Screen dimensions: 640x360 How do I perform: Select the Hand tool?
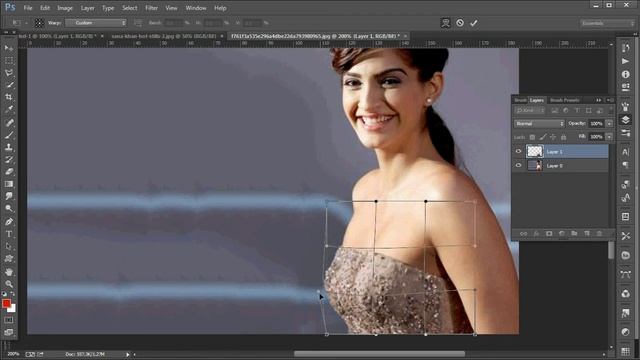(9, 272)
